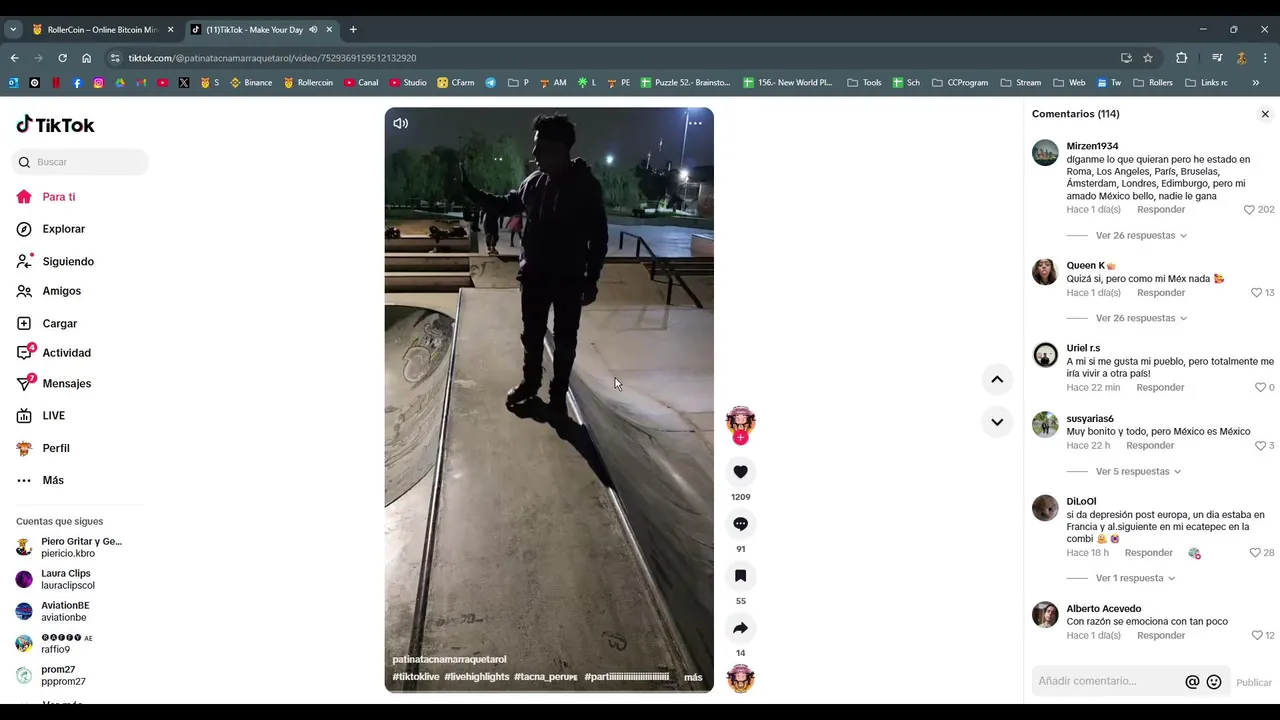The width and height of the screenshot is (1280, 720).
Task: Open comments via the speech bubble icon
Action: [x=740, y=524]
